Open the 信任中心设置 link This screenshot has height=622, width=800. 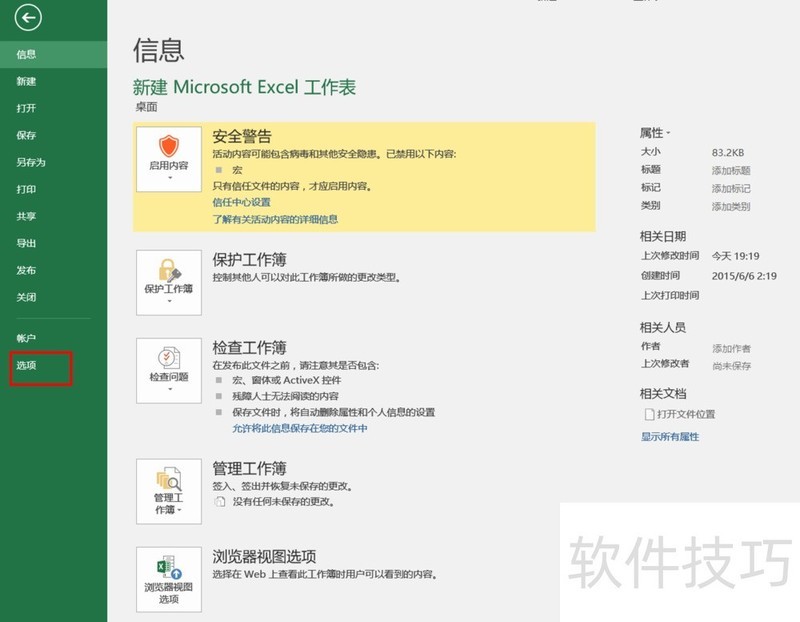241,202
